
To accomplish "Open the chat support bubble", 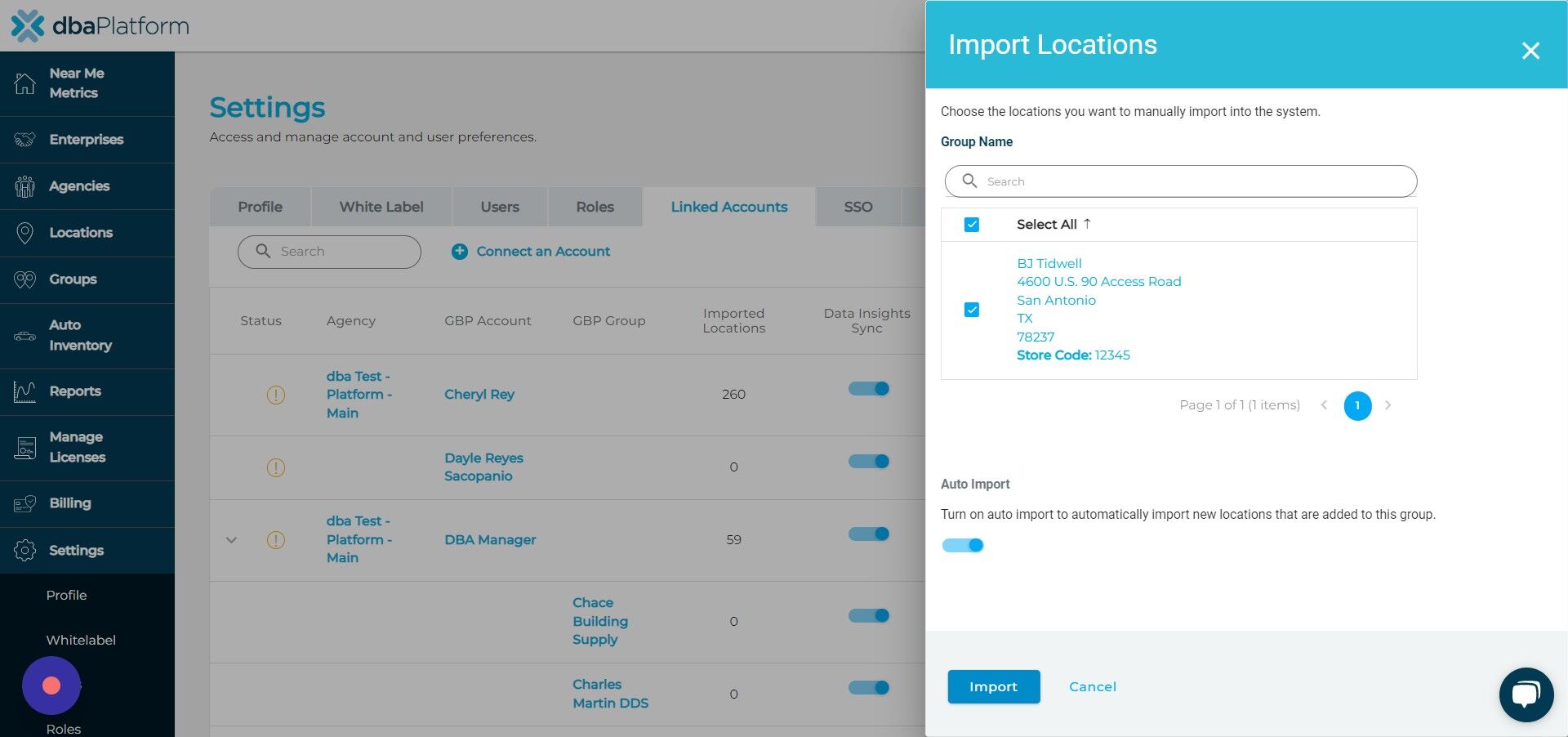I will [x=1526, y=694].
